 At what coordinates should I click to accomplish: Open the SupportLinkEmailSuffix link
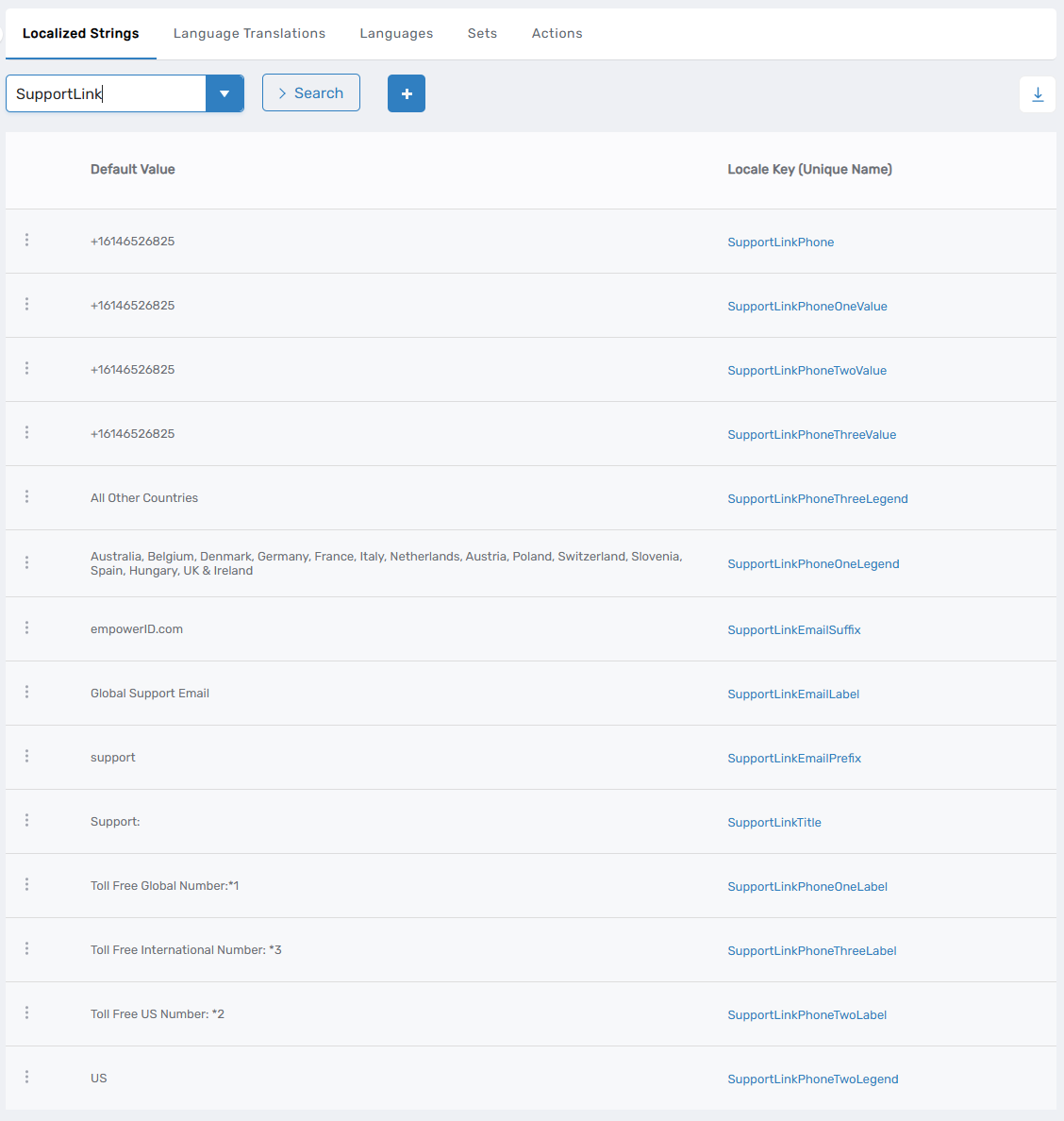click(x=793, y=630)
